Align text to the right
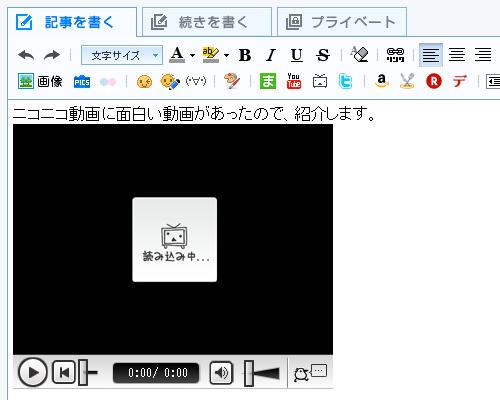 483,55
